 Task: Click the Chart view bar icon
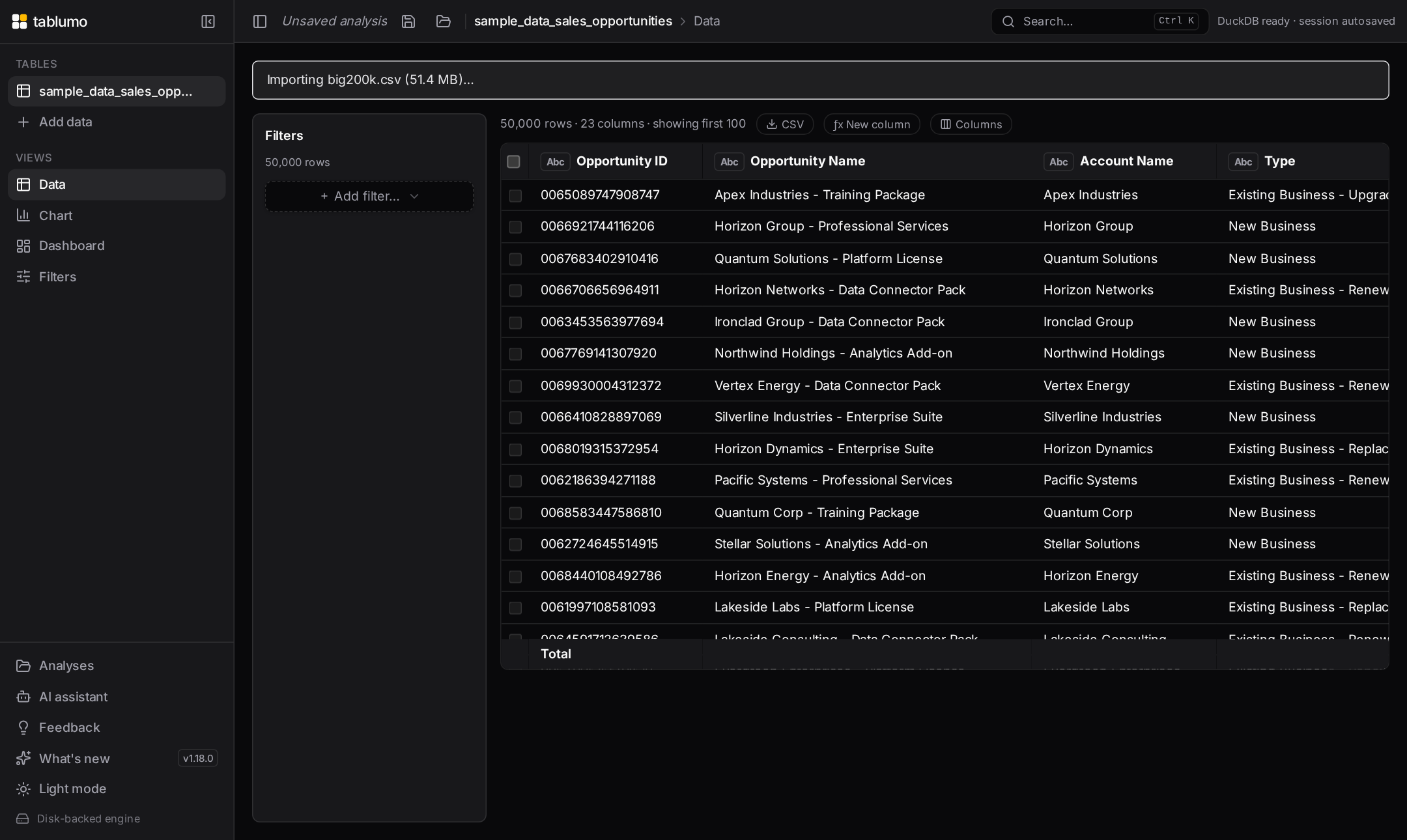[23, 215]
